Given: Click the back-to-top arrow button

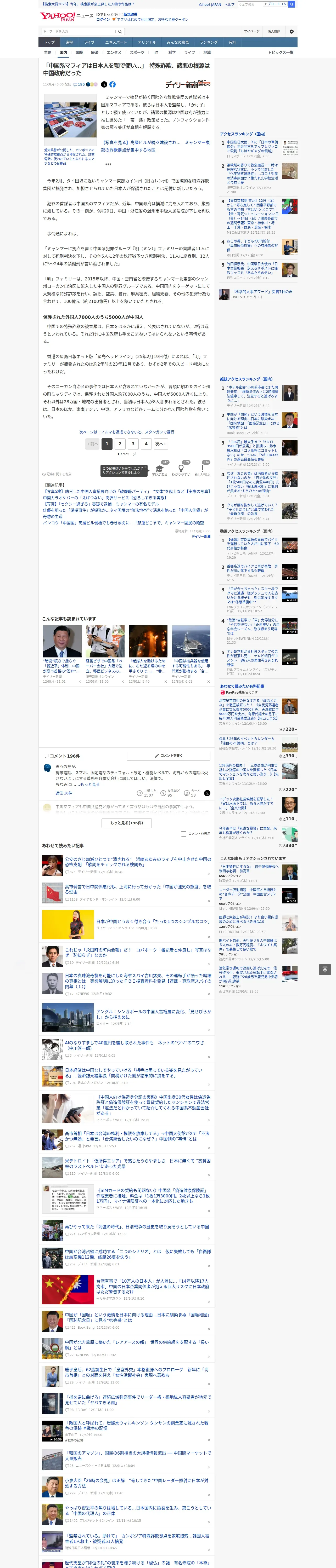Looking at the screenshot, I should (x=325, y=969).
